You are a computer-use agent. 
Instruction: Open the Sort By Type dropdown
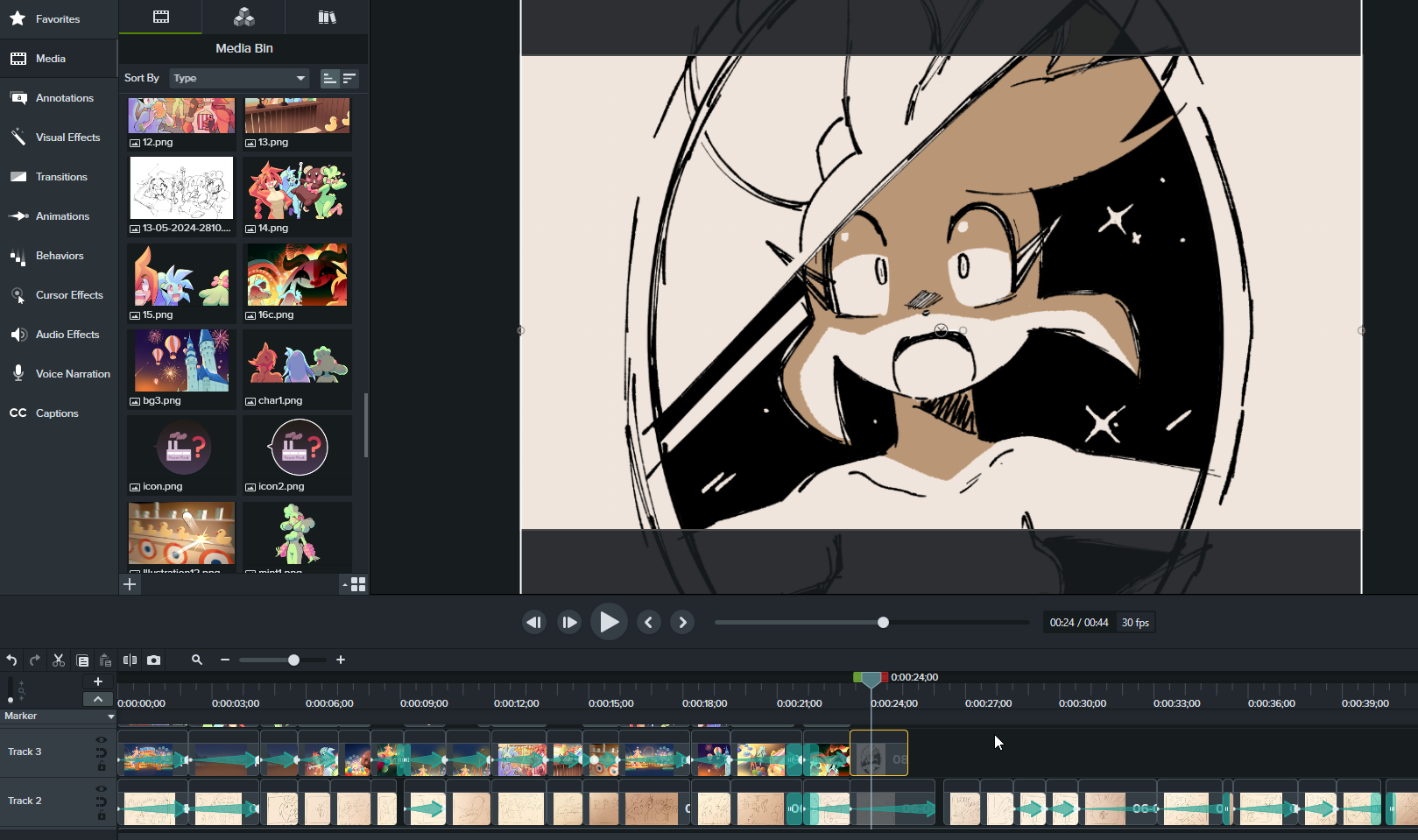point(239,79)
